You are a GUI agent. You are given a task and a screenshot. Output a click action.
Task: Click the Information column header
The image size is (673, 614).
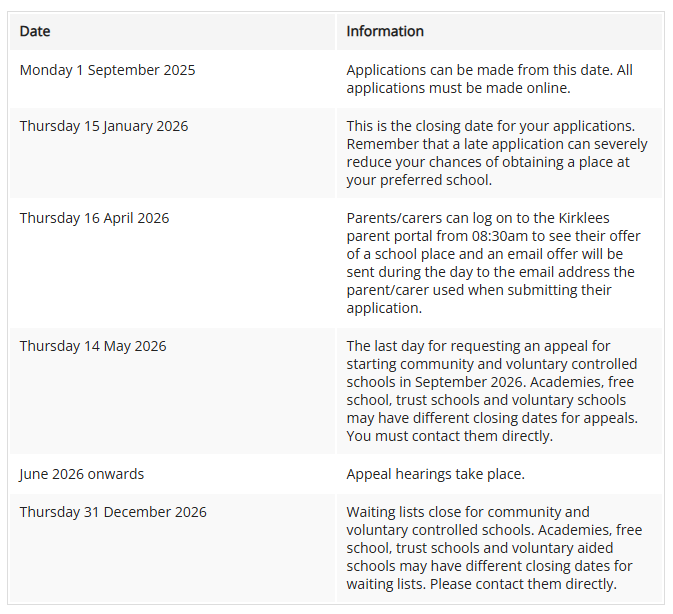(385, 31)
